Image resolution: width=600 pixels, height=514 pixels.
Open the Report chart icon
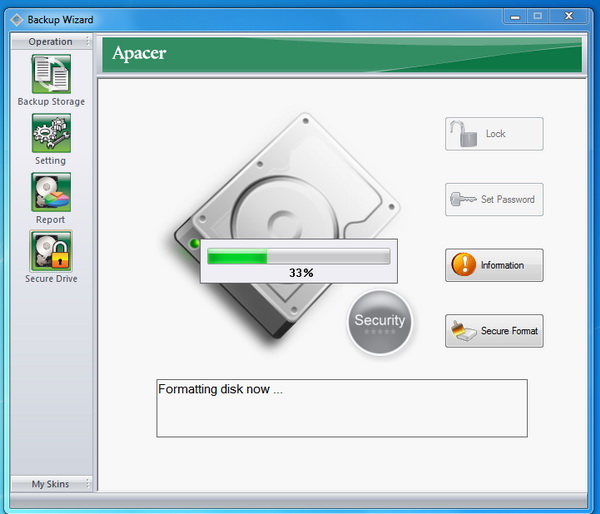[x=51, y=192]
